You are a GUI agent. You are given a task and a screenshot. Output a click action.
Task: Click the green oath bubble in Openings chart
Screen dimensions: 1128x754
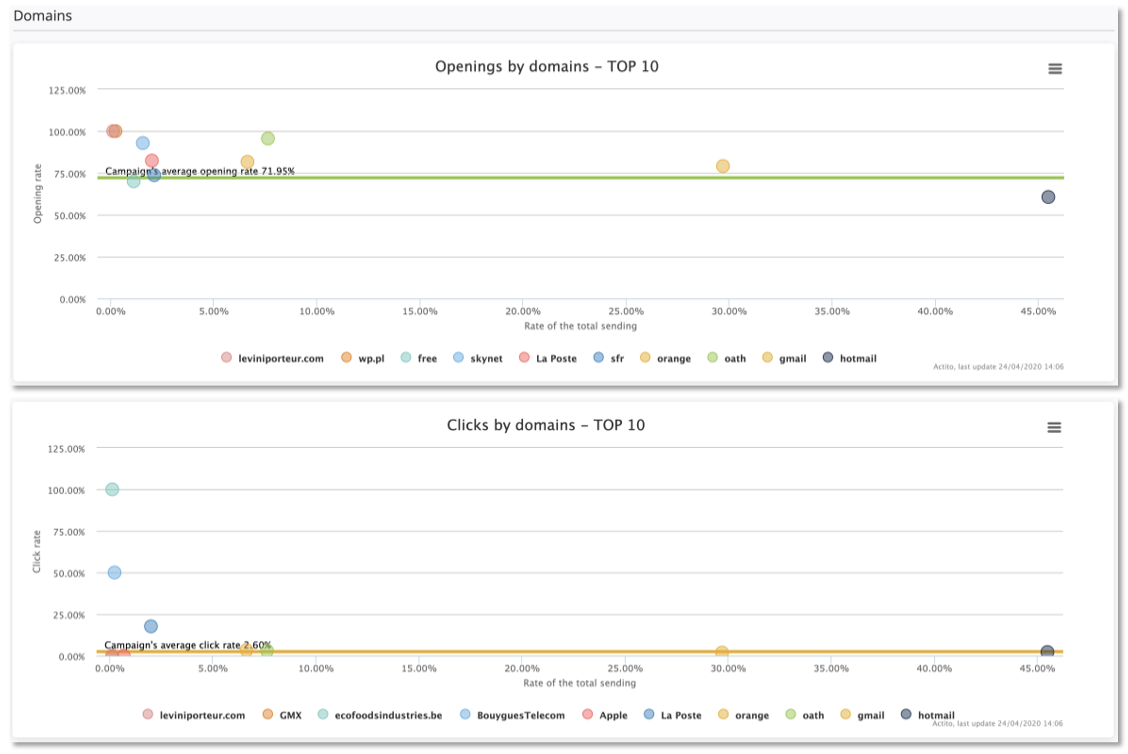(267, 139)
